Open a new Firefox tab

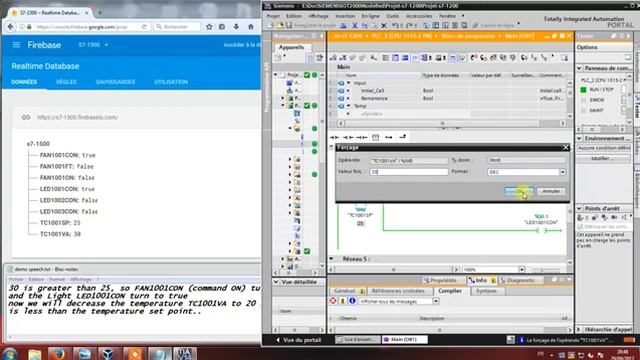tap(100, 13)
